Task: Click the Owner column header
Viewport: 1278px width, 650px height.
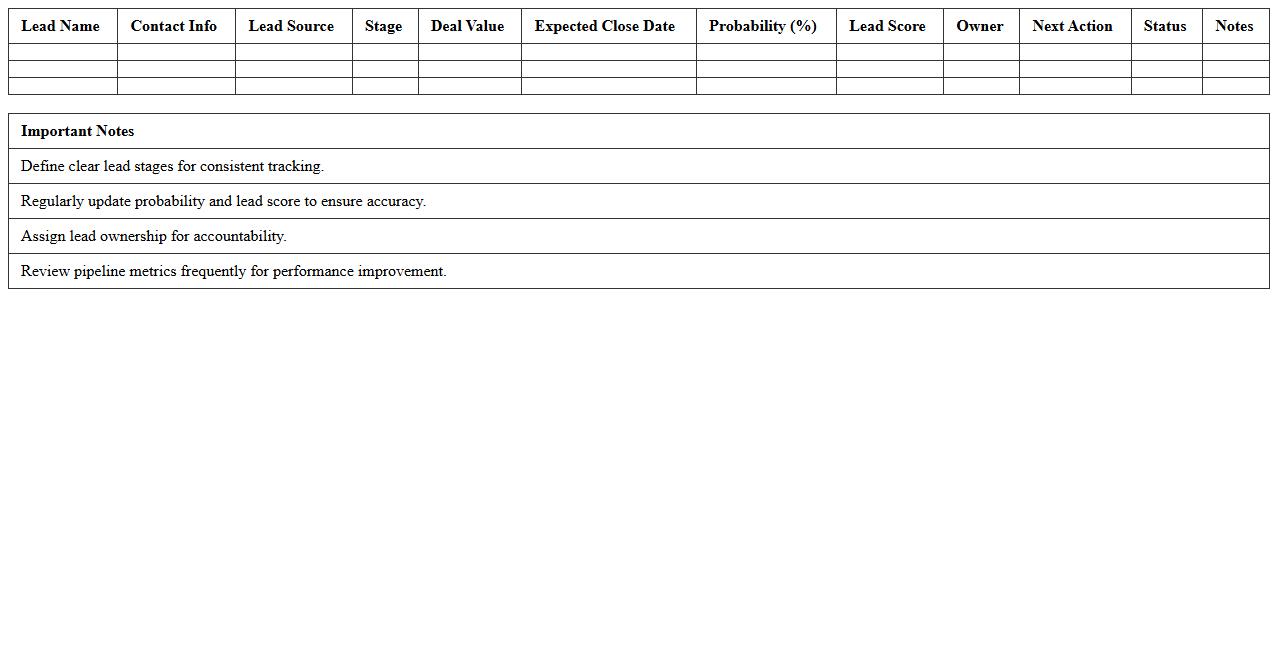Action: pos(979,26)
